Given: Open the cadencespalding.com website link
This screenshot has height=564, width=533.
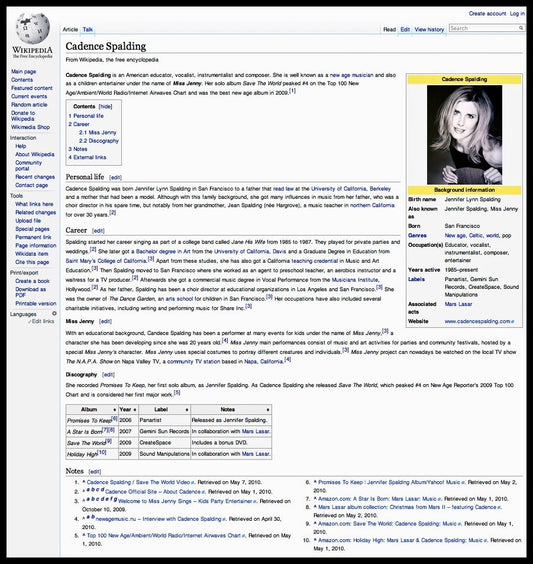Looking at the screenshot, I should 479,321.
